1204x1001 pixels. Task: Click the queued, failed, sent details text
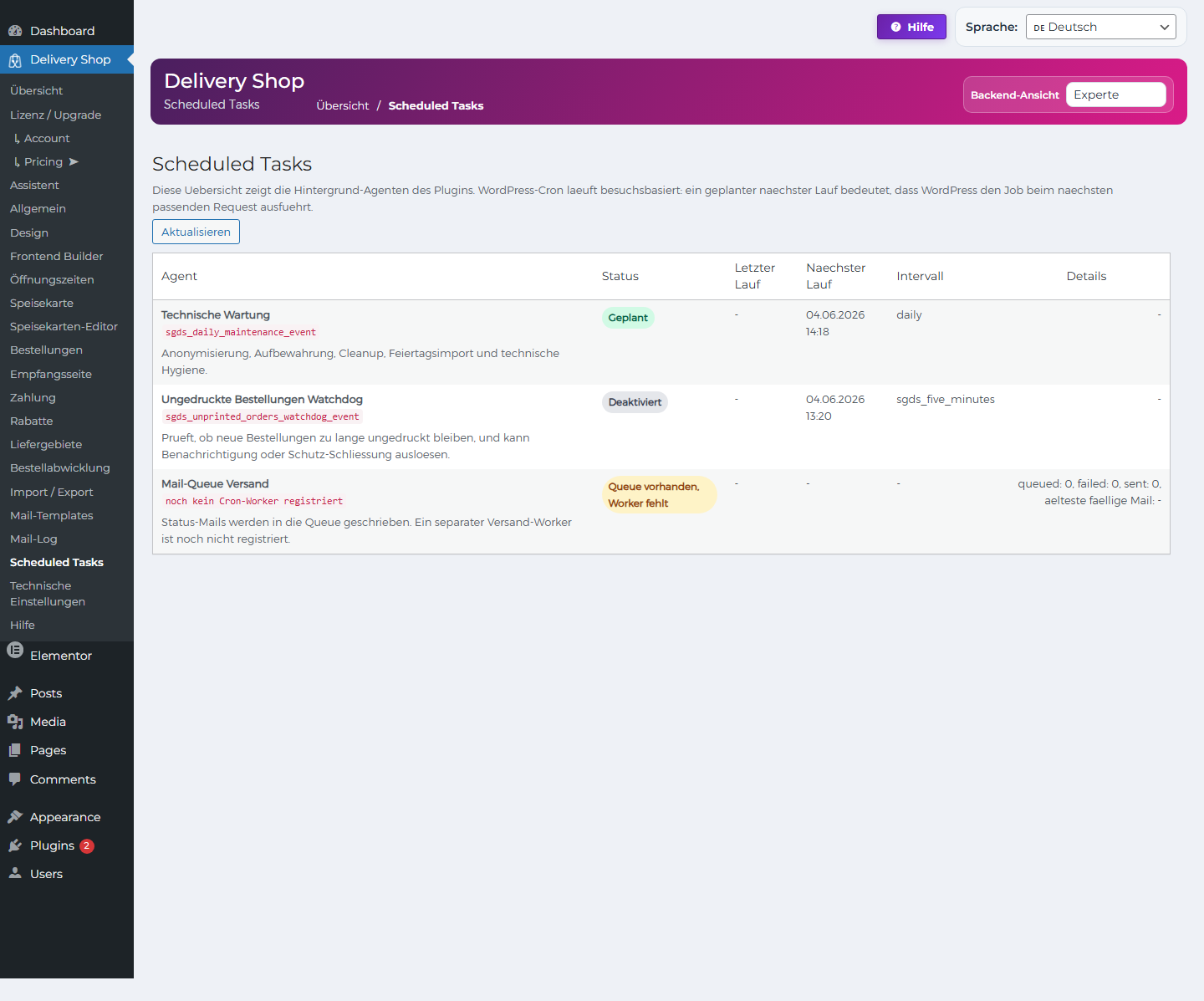[x=1089, y=492]
